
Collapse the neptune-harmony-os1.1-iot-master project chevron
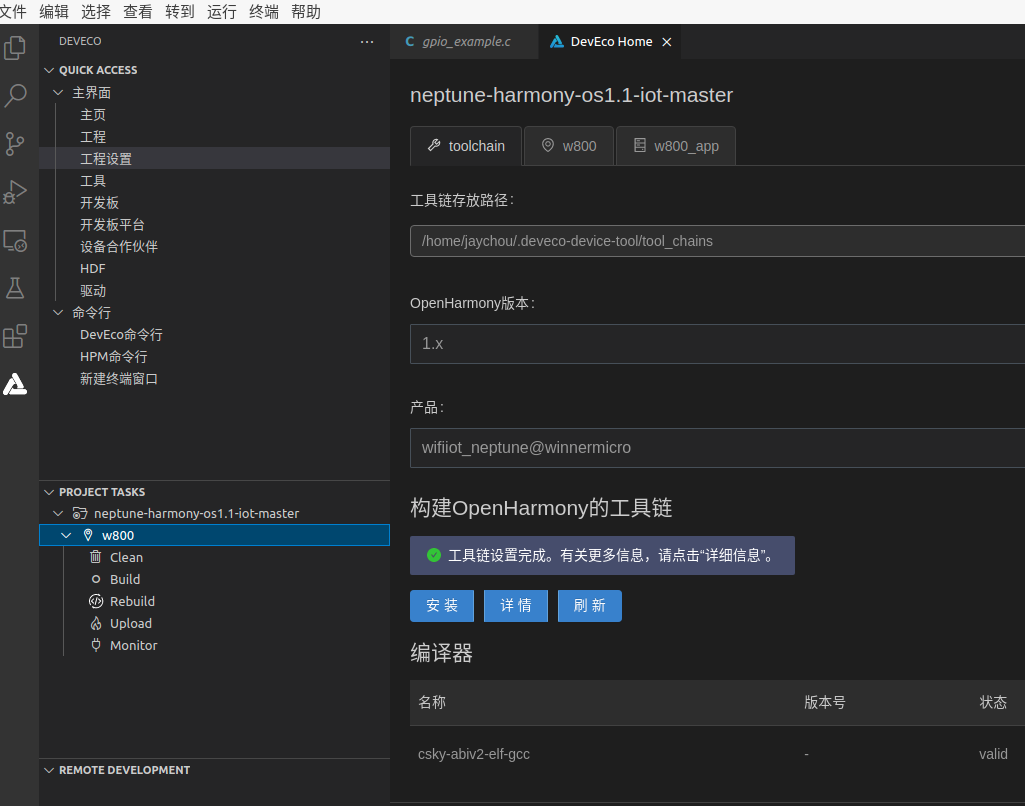click(x=58, y=513)
